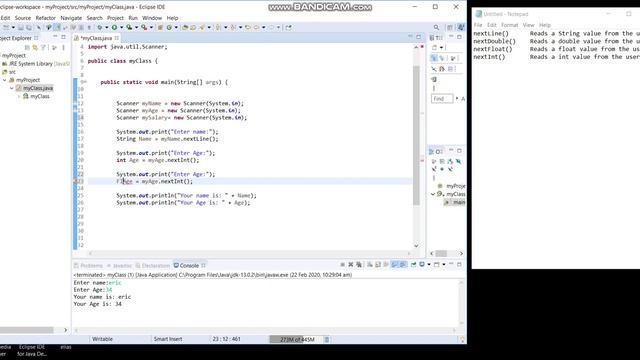Image resolution: width=640 pixels, height=360 pixels.
Task: Select myClass.java in Project Explorer
Action: click(x=35, y=88)
